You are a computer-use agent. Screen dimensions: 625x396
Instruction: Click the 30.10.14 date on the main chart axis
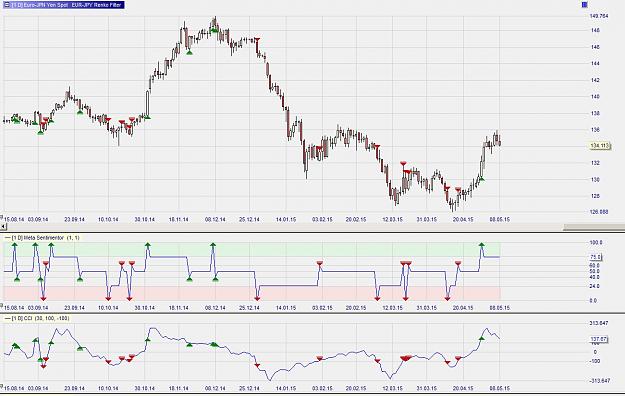click(144, 219)
